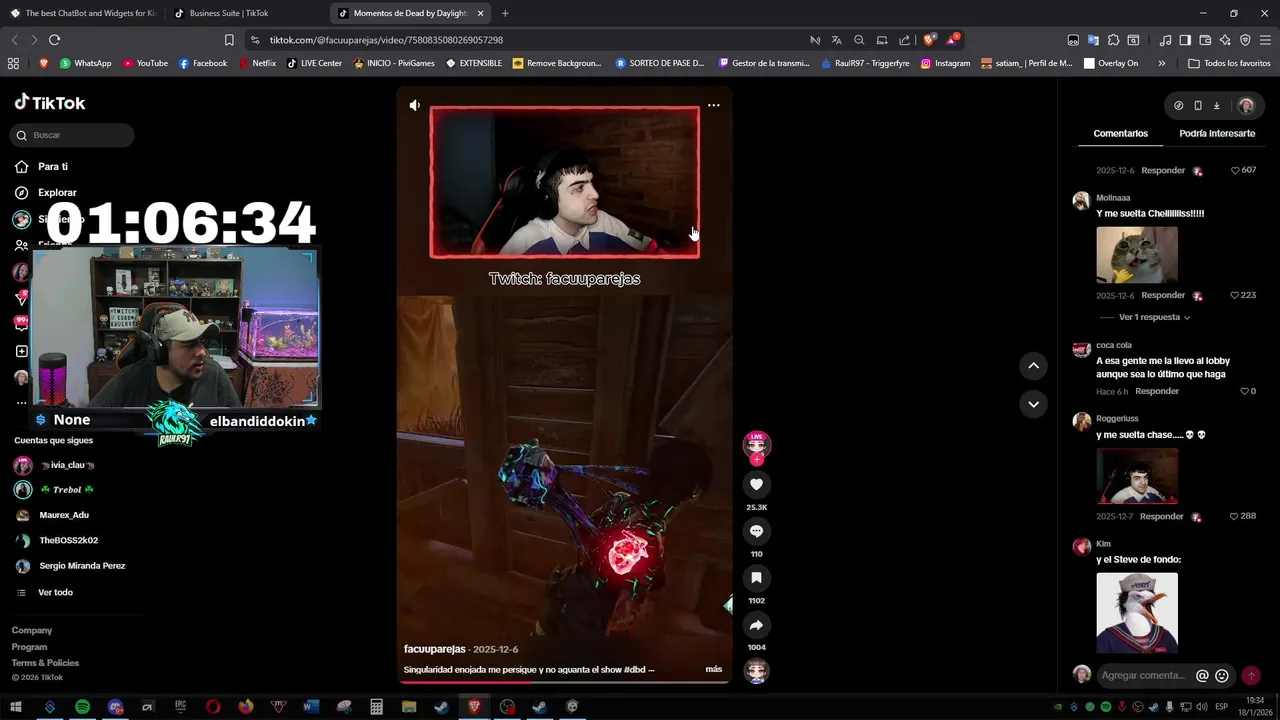1280x720 pixels.
Task: Reply to Roggerluss's comment with Responder
Action: pos(1163,516)
